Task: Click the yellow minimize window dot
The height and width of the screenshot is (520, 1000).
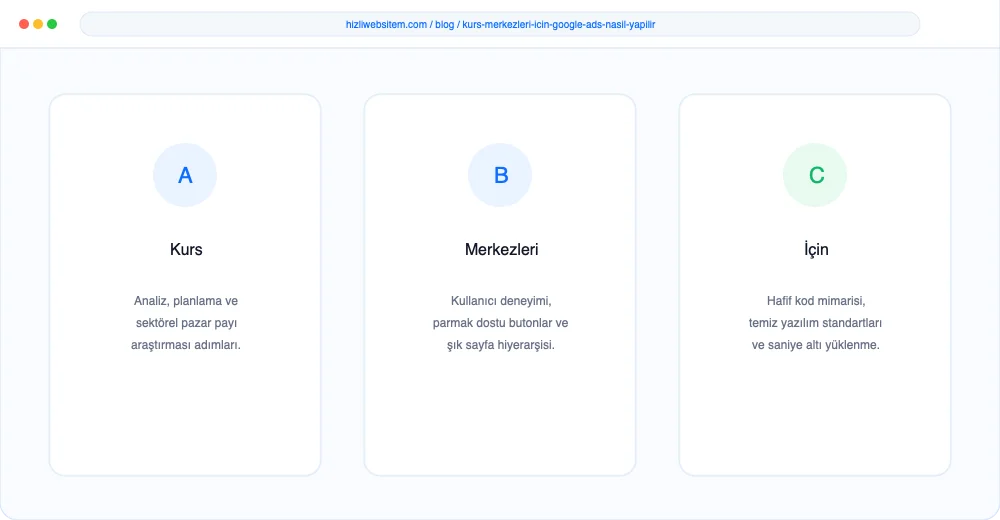Action: [38, 24]
